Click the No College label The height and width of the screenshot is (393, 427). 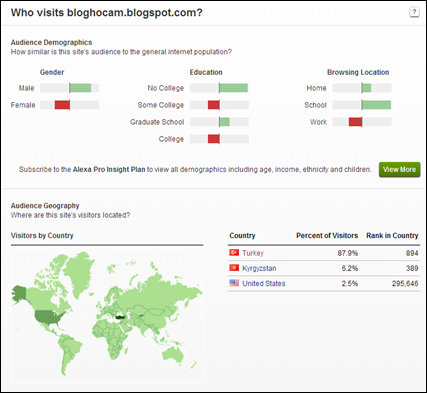tap(166, 88)
